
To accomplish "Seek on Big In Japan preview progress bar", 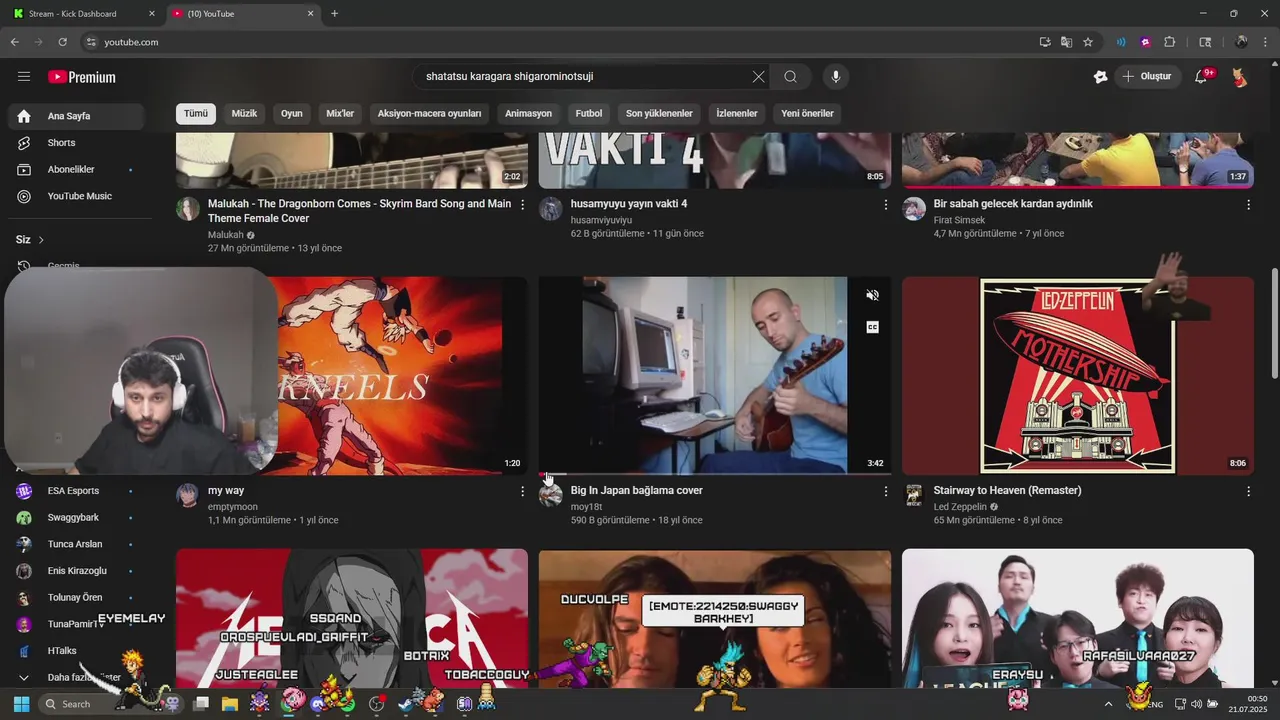I will pyautogui.click(x=714, y=474).
